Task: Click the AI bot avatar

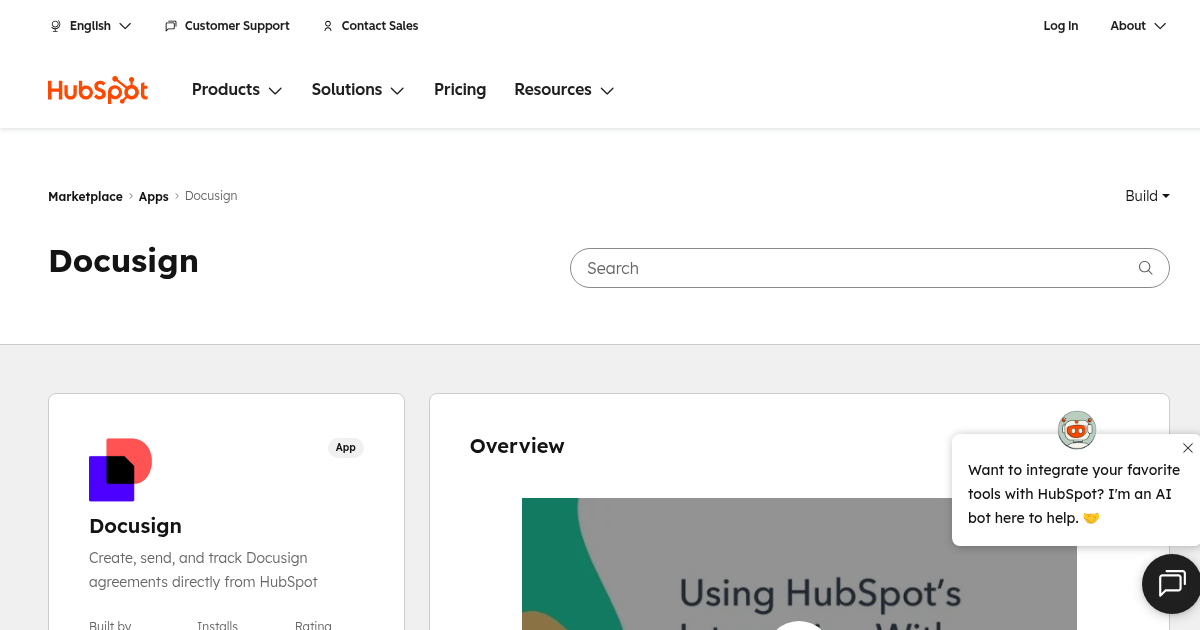Action: [1077, 430]
